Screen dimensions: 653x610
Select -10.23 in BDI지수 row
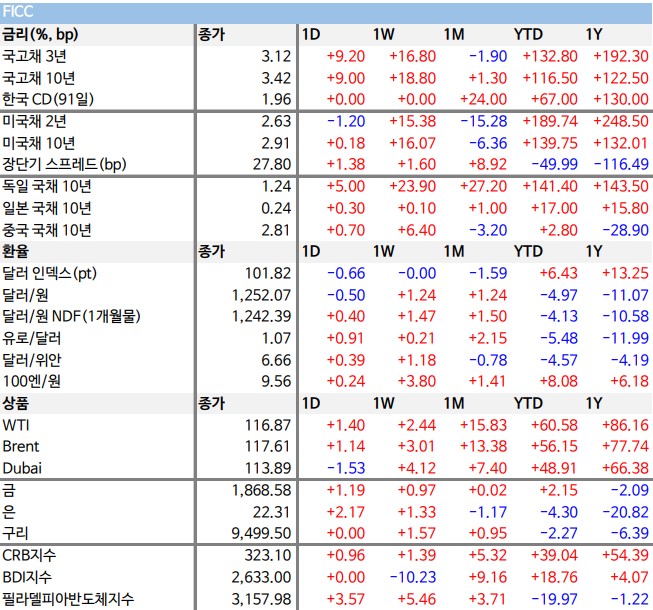coord(413,577)
